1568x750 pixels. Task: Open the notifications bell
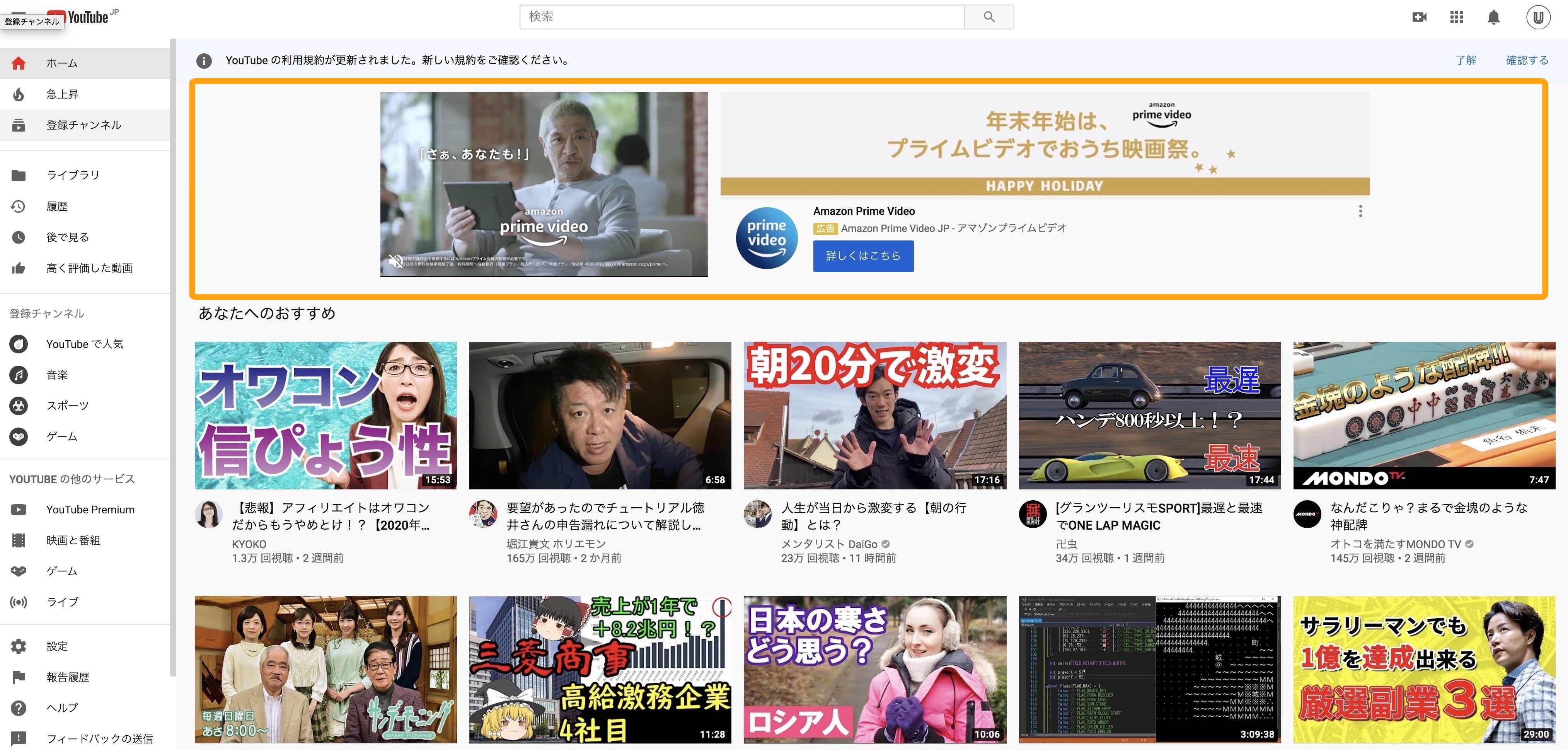tap(1494, 17)
